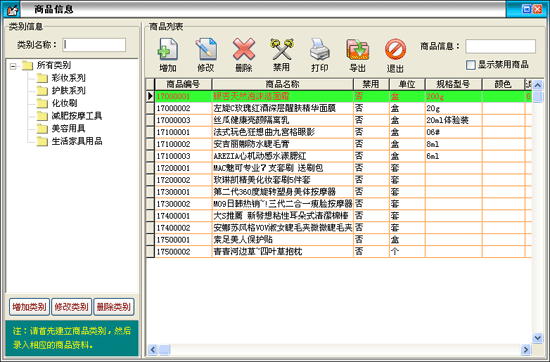Select product 第二代360度旋转塑身美体按摩器

[x=274, y=192]
